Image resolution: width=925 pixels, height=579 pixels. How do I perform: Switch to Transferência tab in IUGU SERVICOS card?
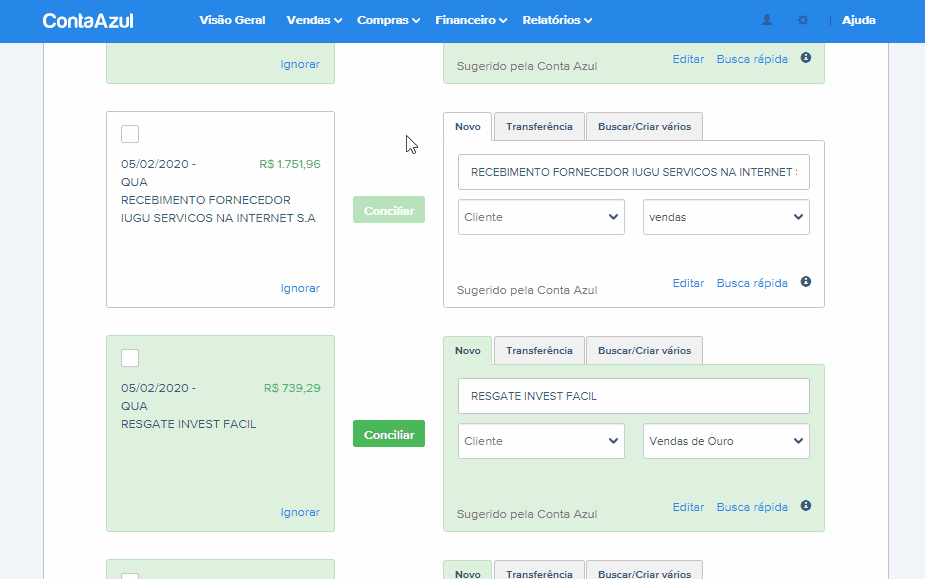click(x=539, y=126)
